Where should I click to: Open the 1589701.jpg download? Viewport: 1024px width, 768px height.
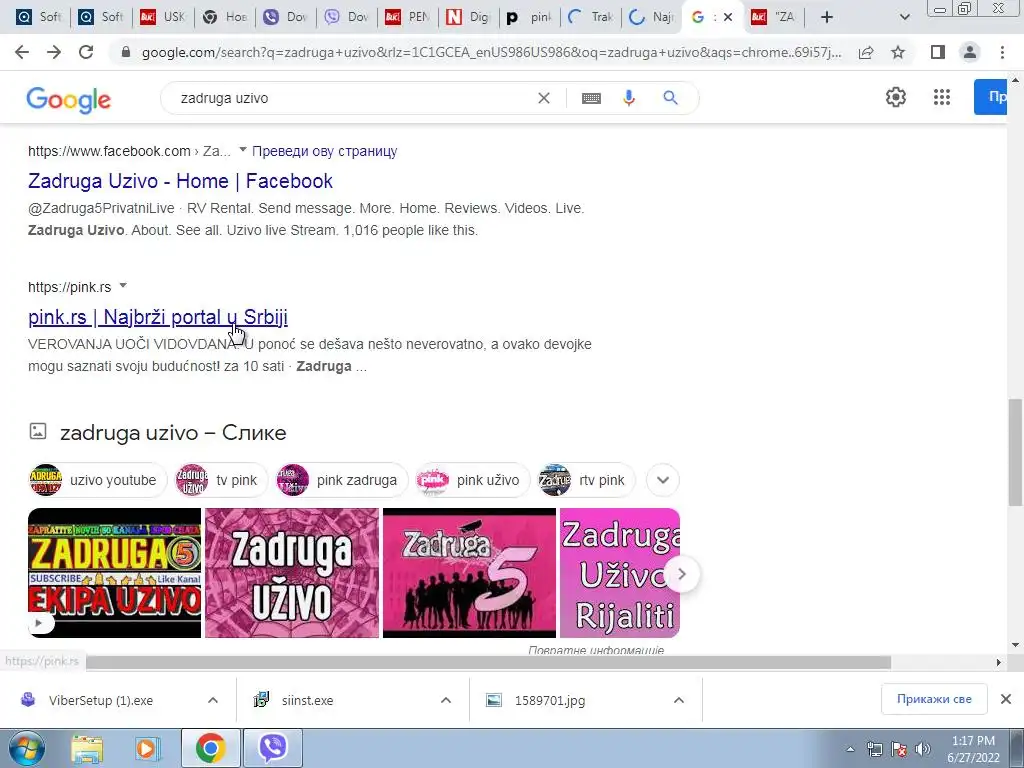tap(550, 700)
